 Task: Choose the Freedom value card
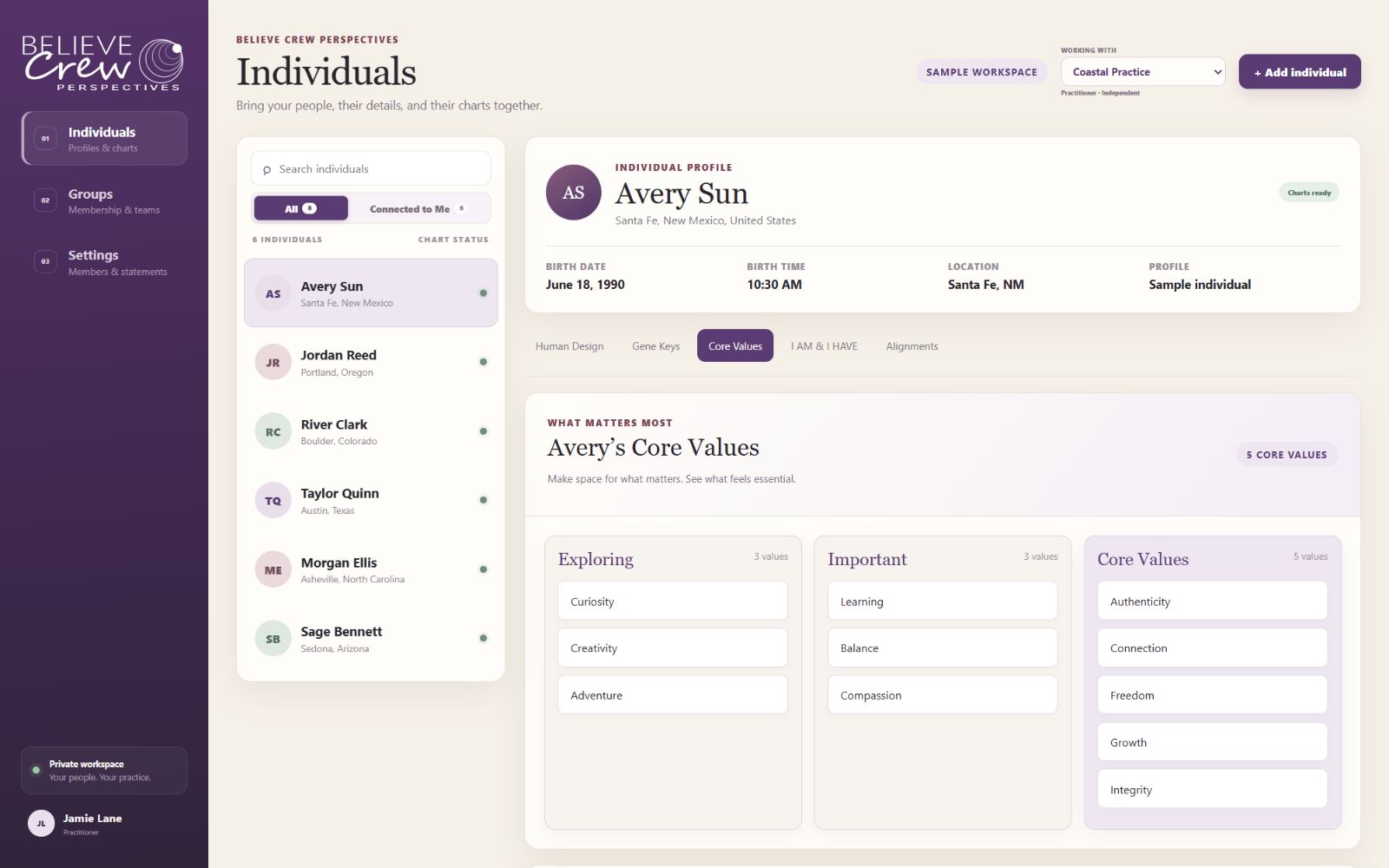coord(1212,694)
